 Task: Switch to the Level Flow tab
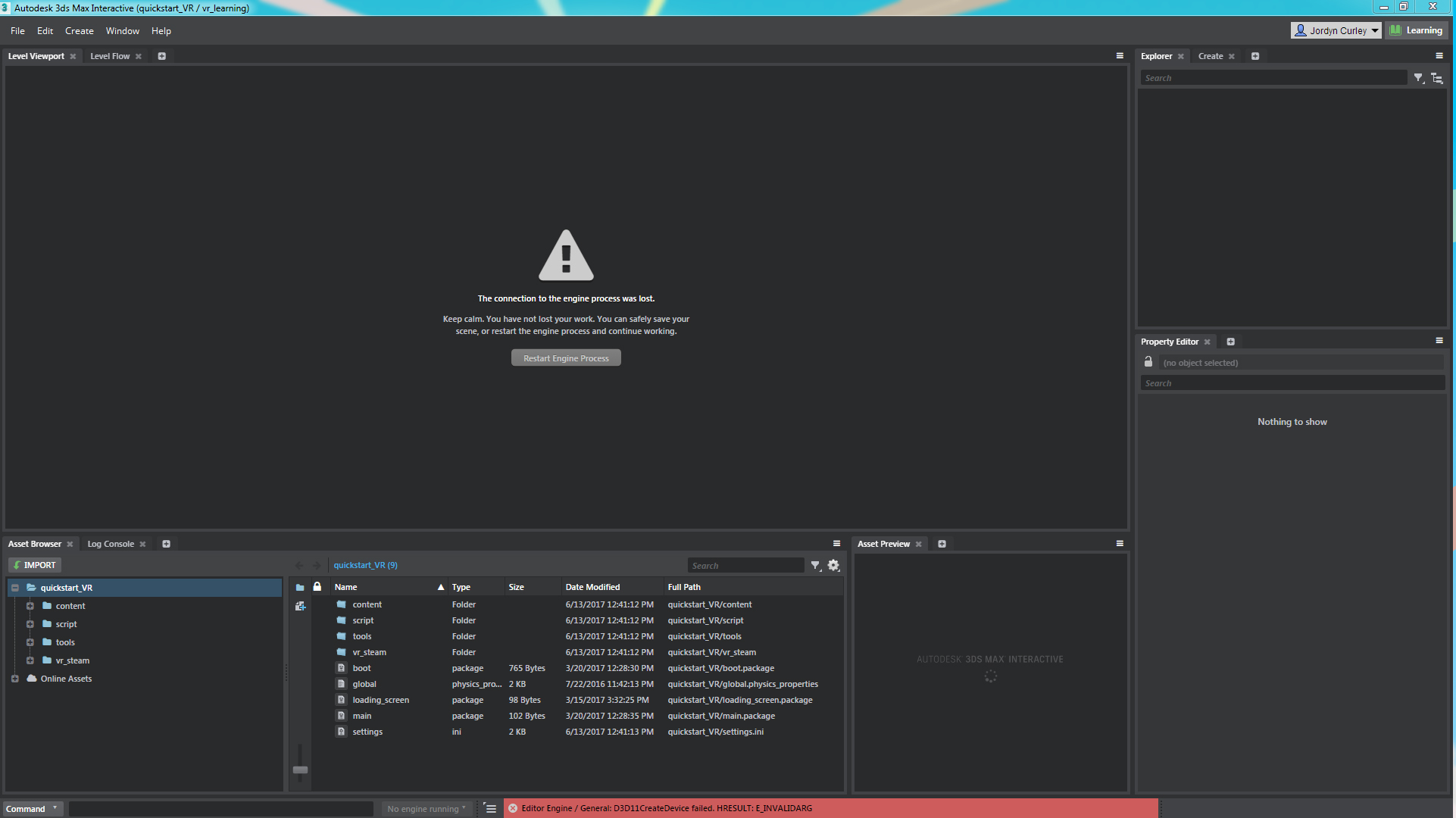point(110,56)
